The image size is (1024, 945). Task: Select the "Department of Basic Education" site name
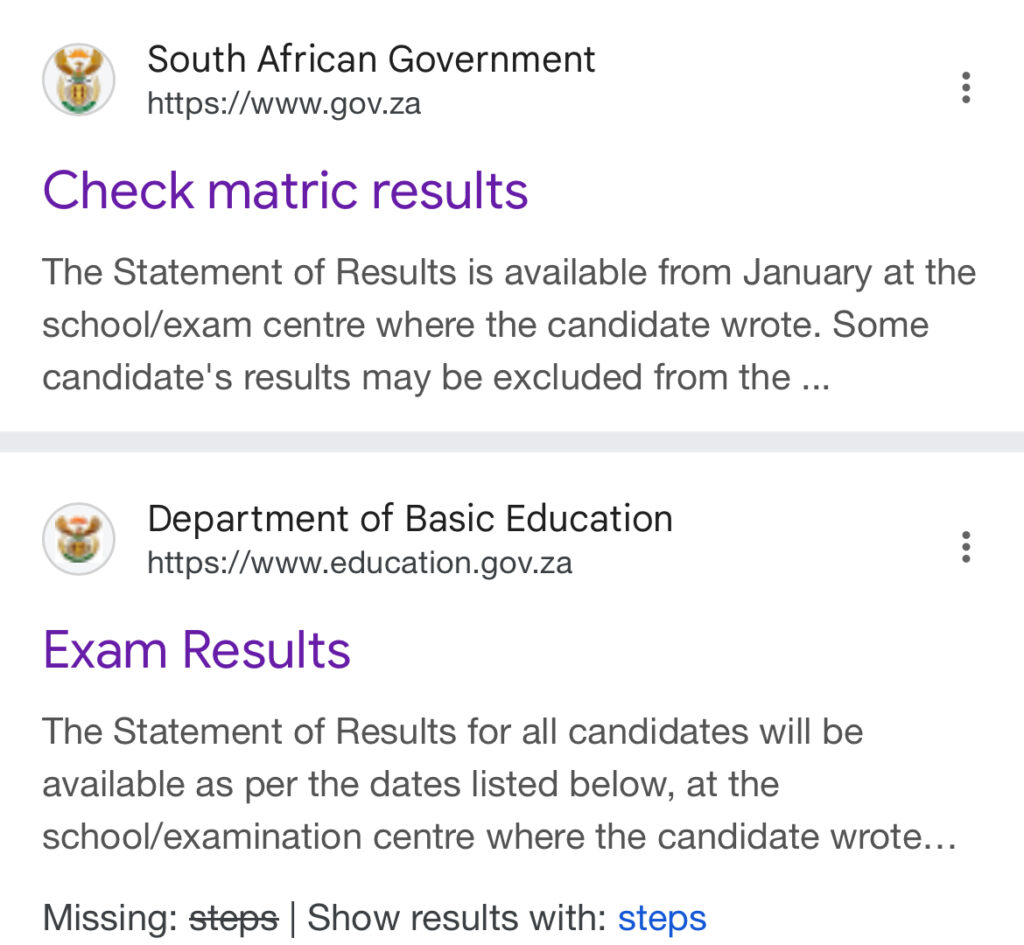pos(410,519)
